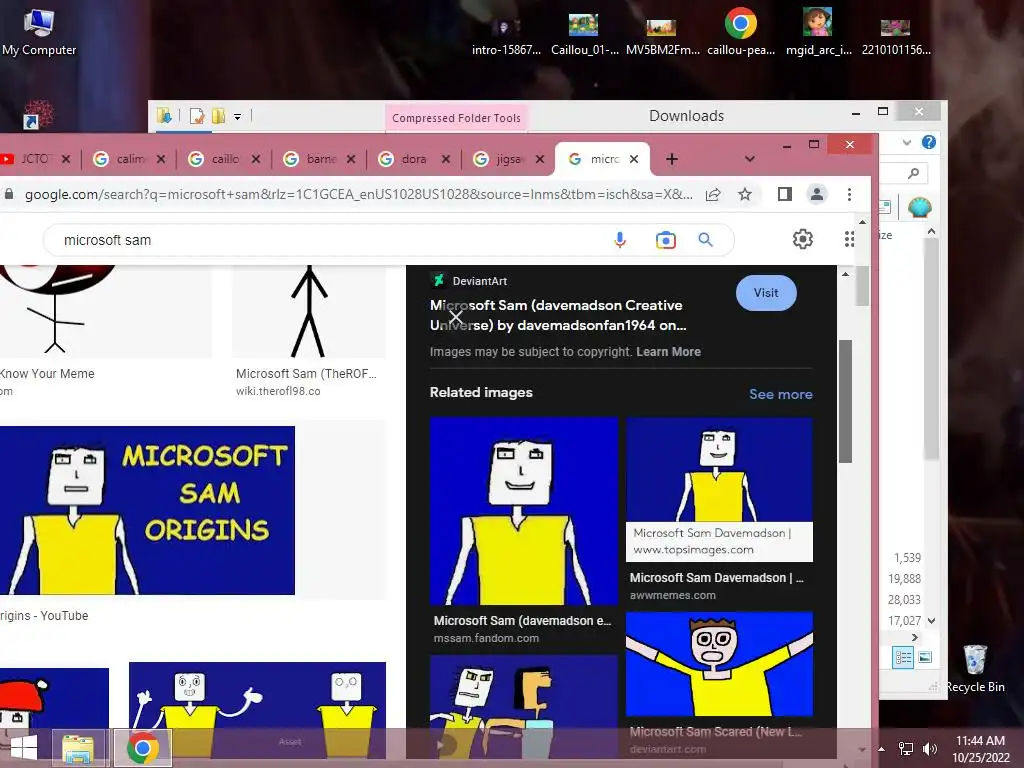Select mgid_arc_i desktop image file
Image resolution: width=1024 pixels, height=768 pixels.
coord(818,31)
